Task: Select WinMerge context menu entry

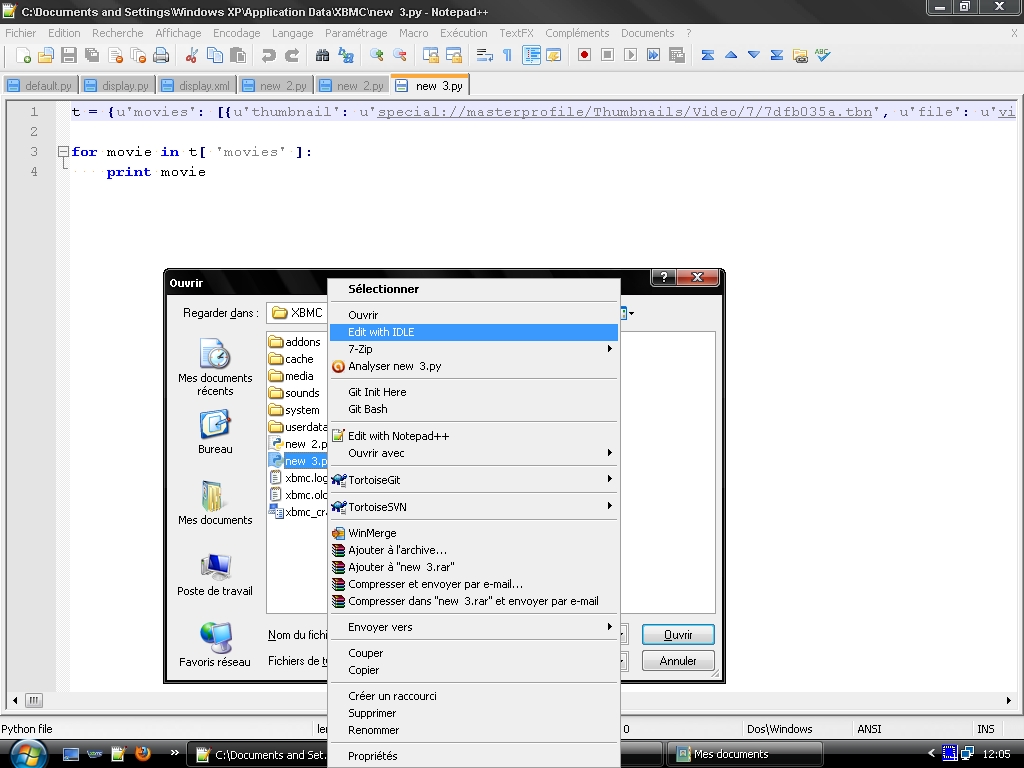Action: pos(473,533)
